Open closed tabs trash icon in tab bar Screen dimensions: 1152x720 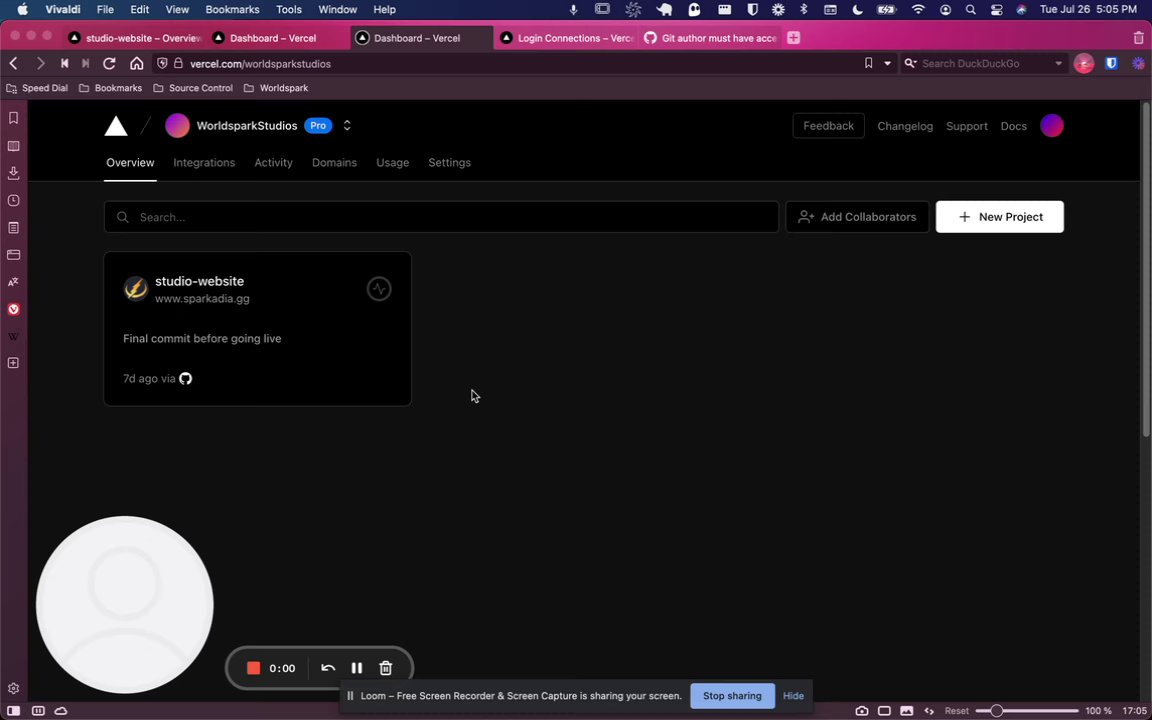click(1138, 38)
